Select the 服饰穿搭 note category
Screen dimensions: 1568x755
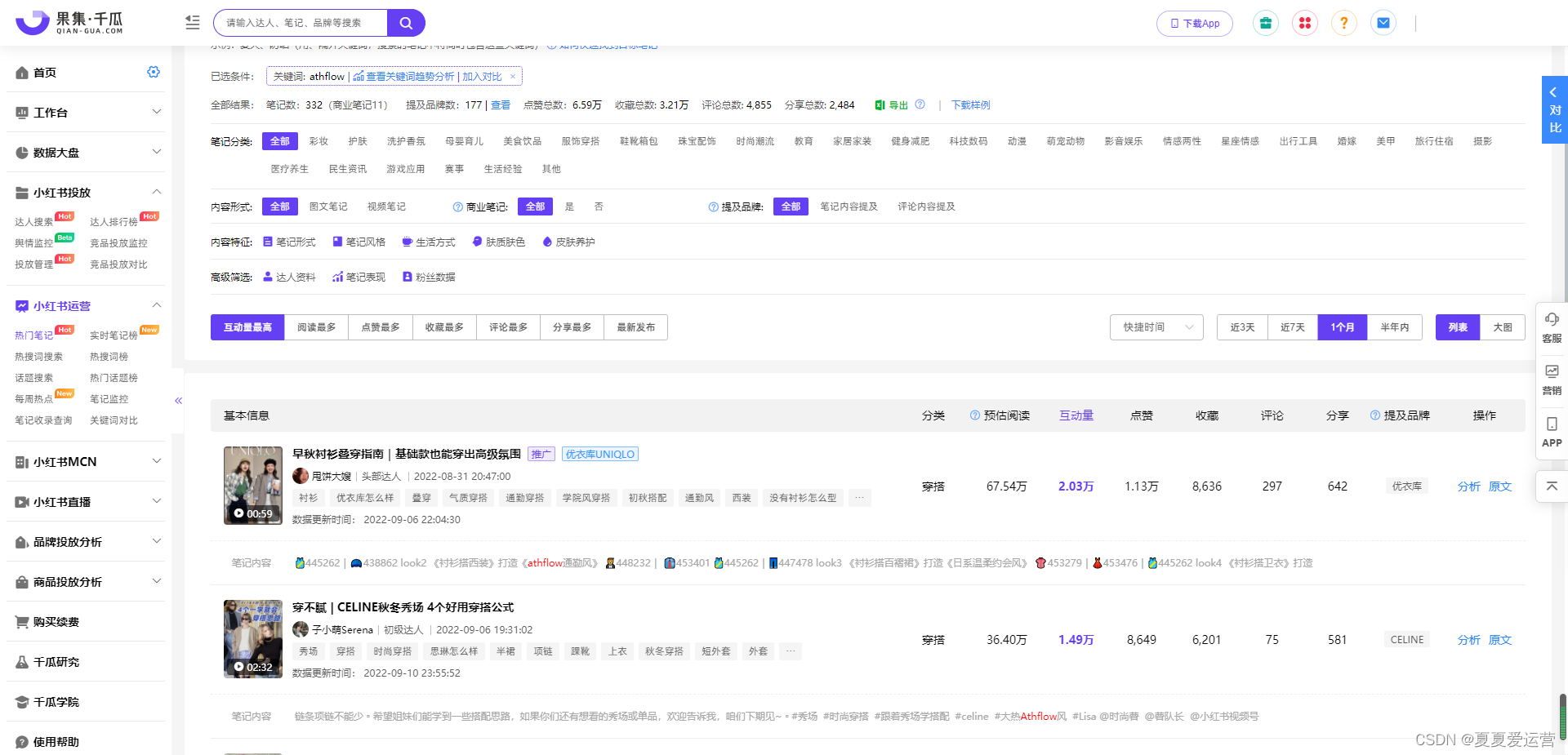click(581, 141)
